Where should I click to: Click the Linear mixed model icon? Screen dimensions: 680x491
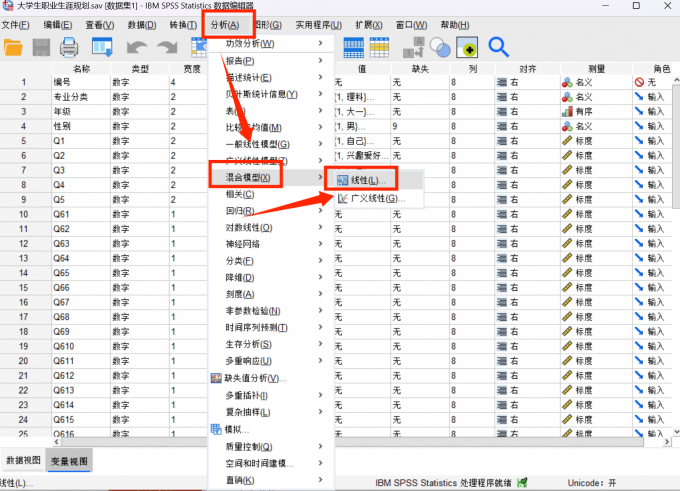343,180
